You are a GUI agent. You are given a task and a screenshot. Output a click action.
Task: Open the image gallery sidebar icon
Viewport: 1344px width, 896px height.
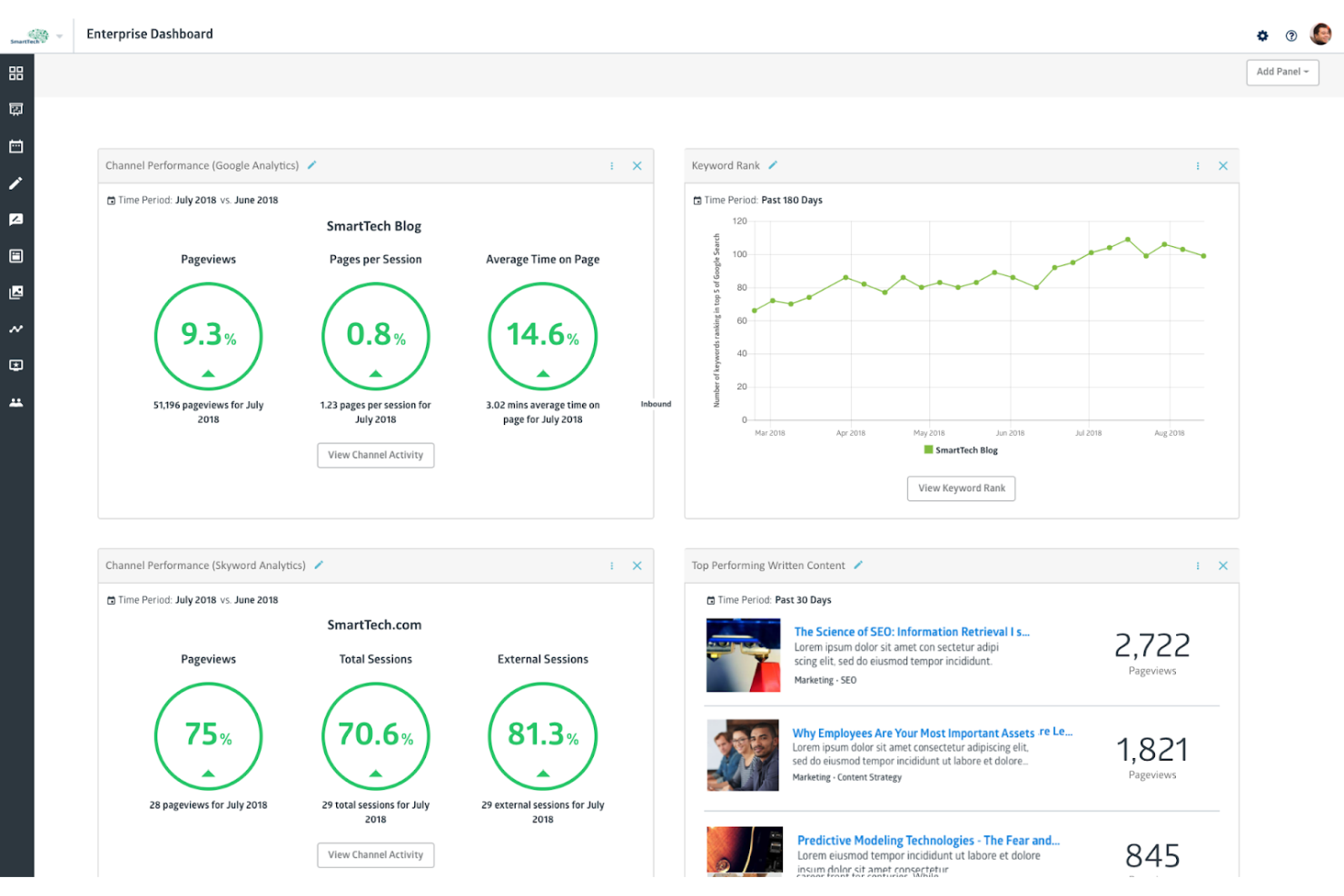coord(16,292)
